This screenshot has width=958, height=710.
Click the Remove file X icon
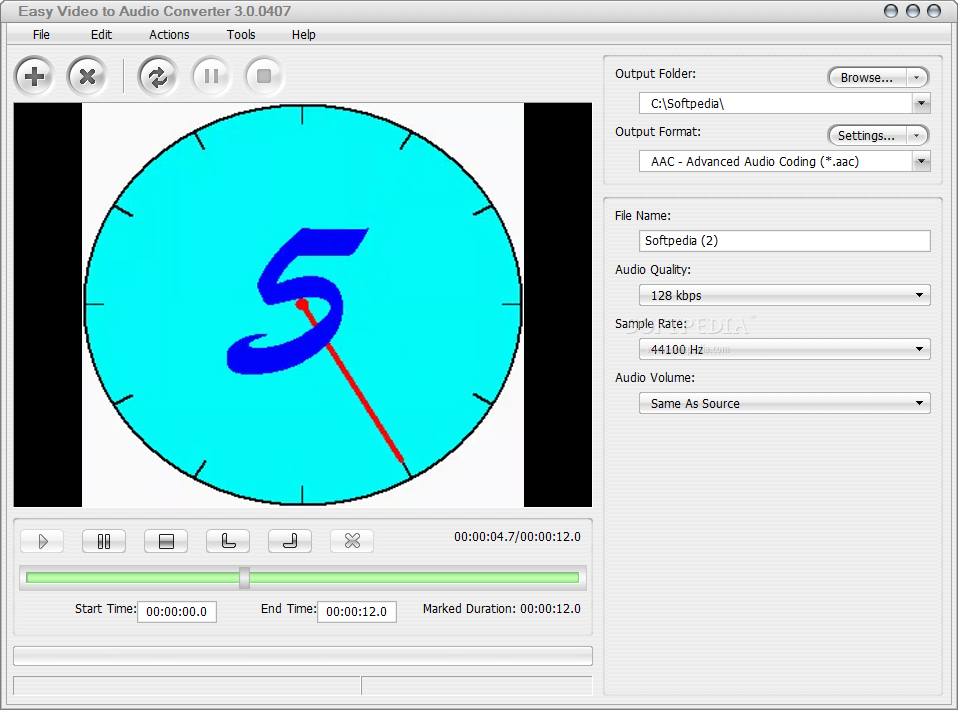coord(87,76)
